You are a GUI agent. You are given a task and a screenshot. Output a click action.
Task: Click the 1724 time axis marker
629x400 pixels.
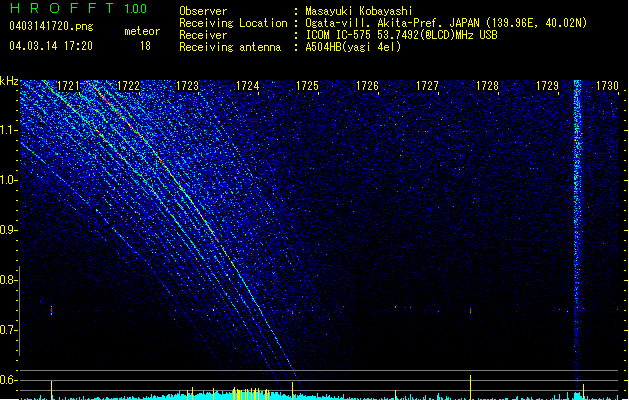tap(248, 86)
